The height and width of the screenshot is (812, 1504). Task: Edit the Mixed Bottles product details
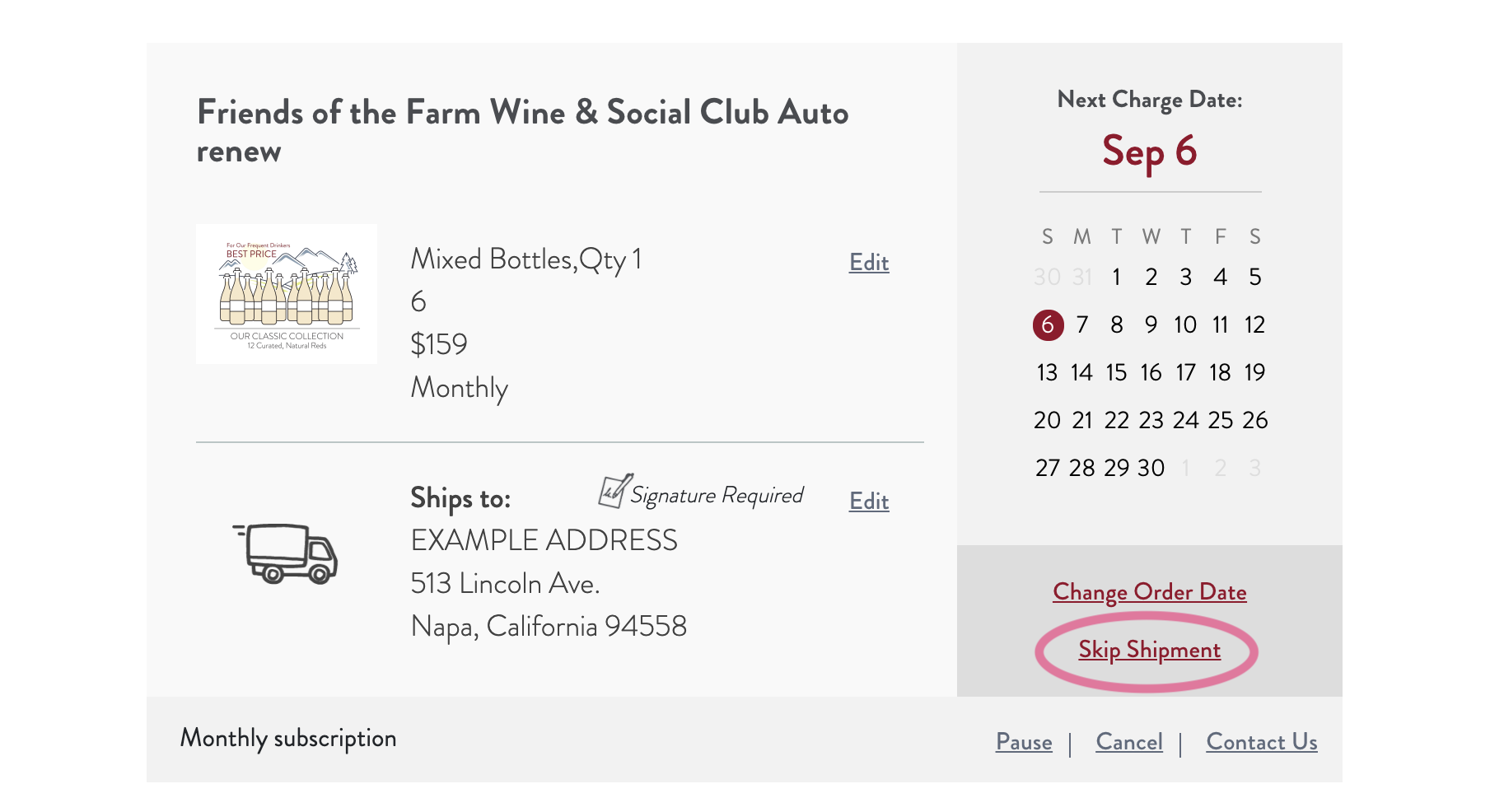click(869, 263)
